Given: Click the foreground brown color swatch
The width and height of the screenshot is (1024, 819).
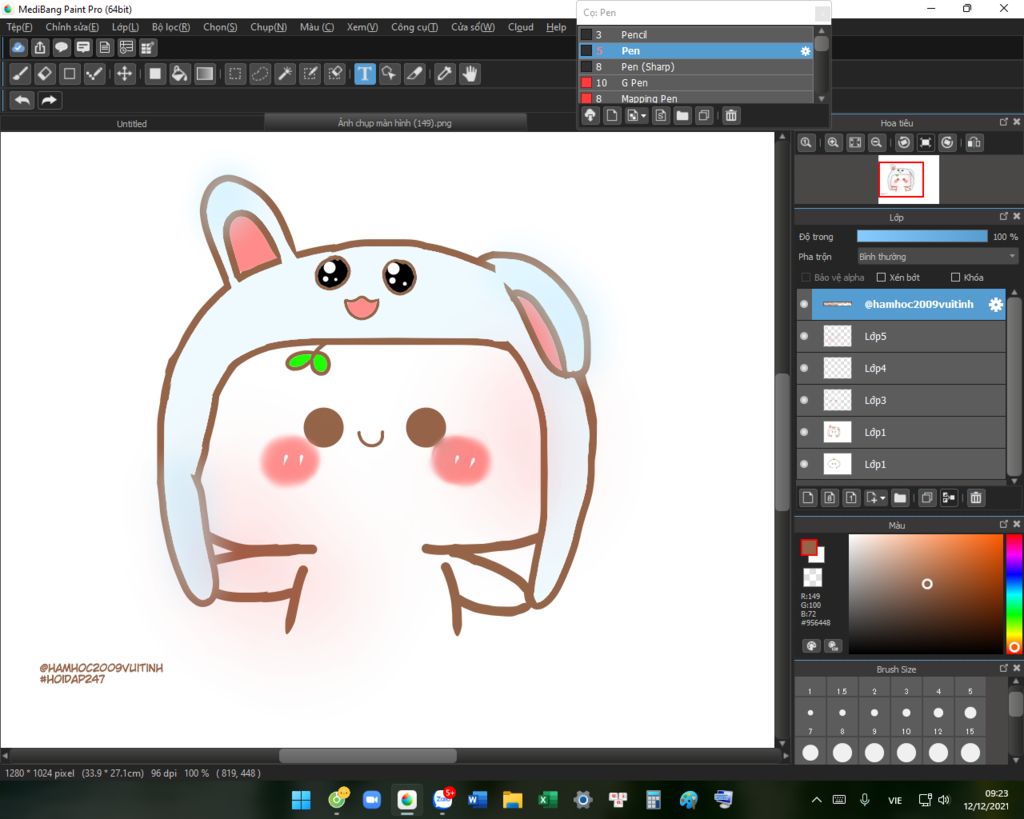Looking at the screenshot, I should [808, 547].
